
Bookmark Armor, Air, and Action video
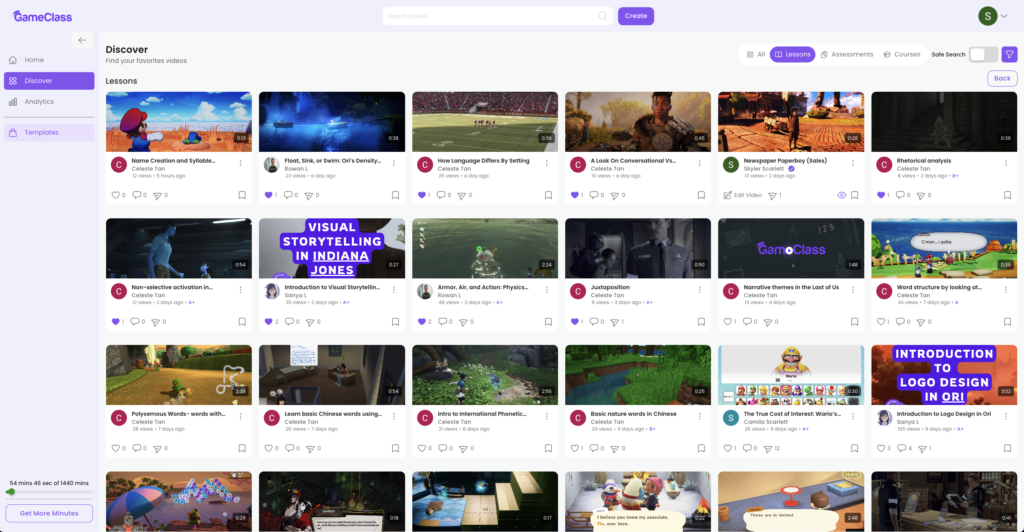click(548, 322)
